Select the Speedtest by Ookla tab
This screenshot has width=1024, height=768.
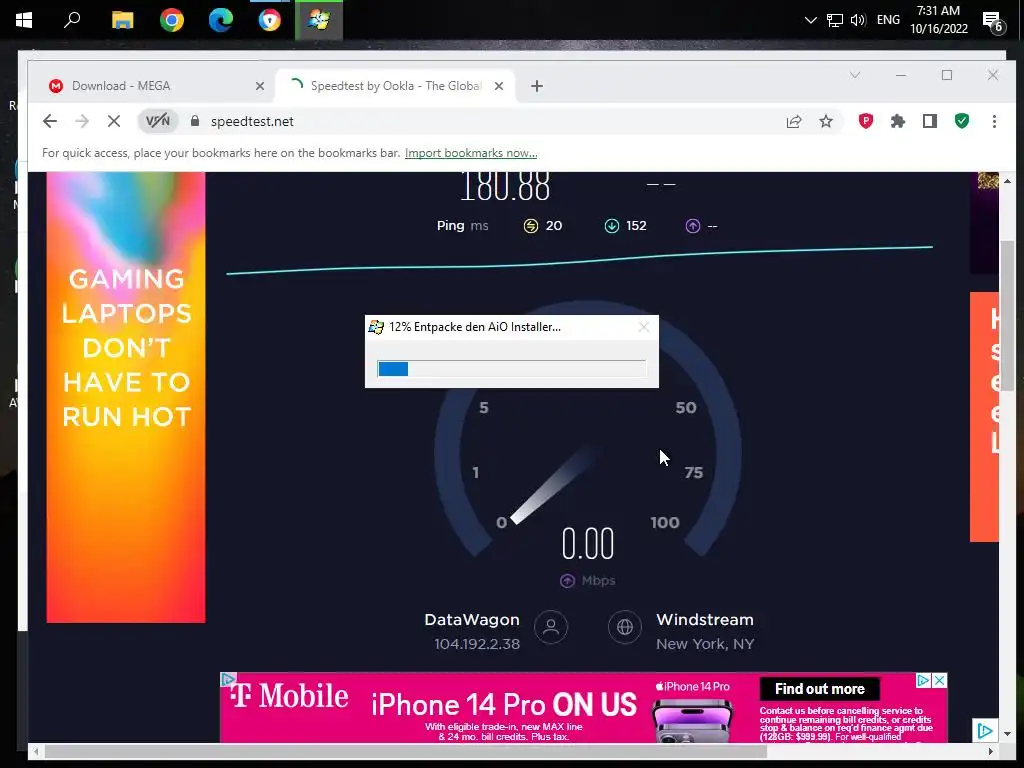pyautogui.click(x=395, y=86)
